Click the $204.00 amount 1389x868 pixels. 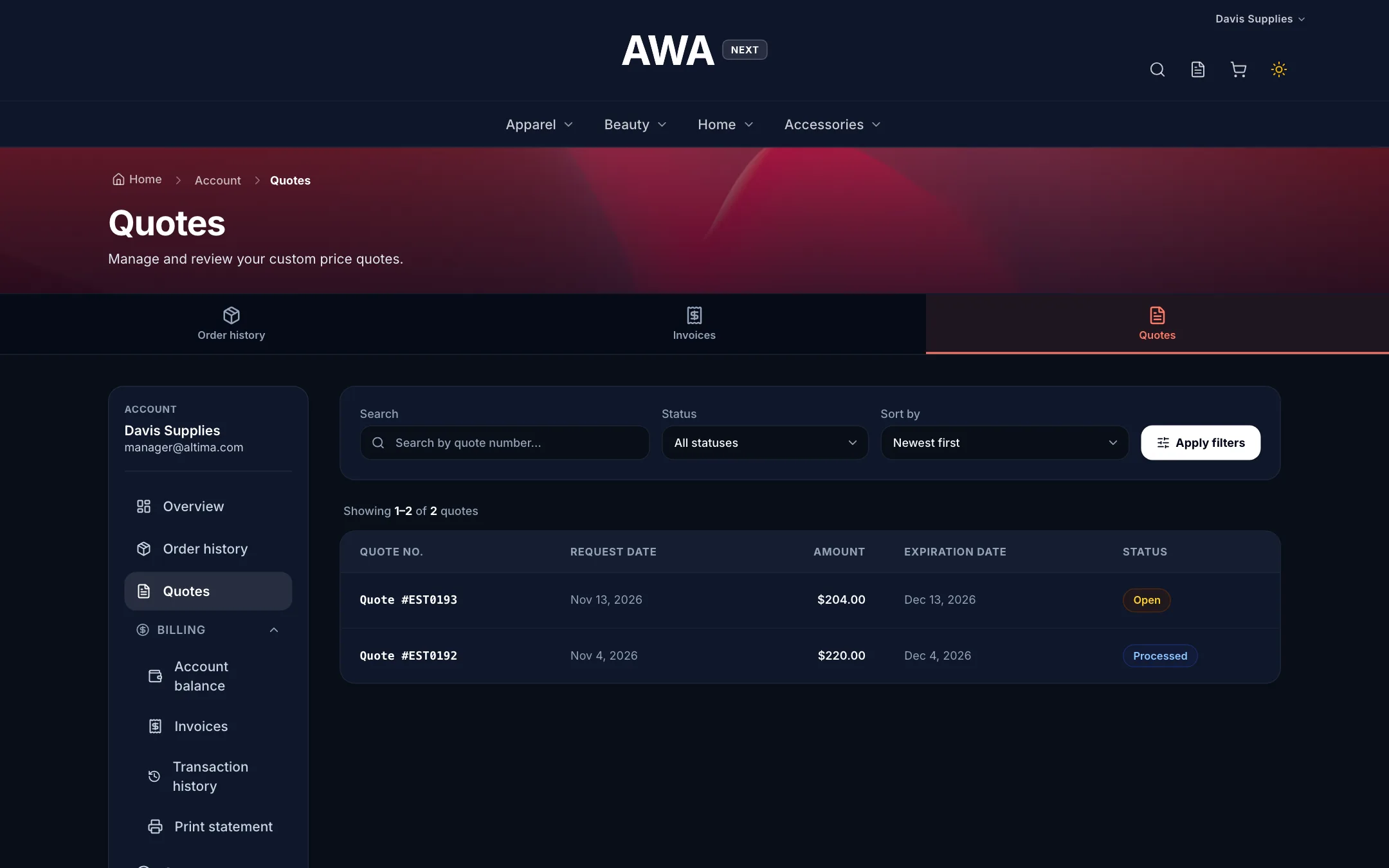840,600
